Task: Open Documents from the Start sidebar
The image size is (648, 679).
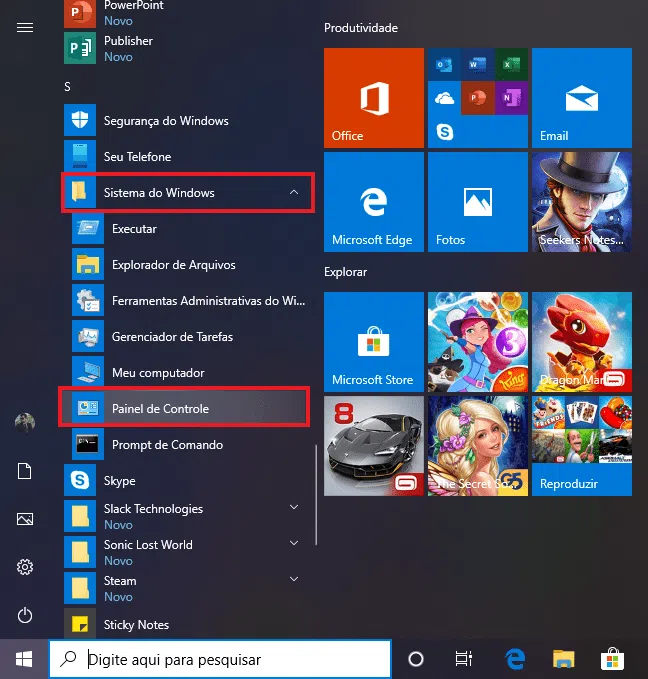Action: tap(25, 471)
